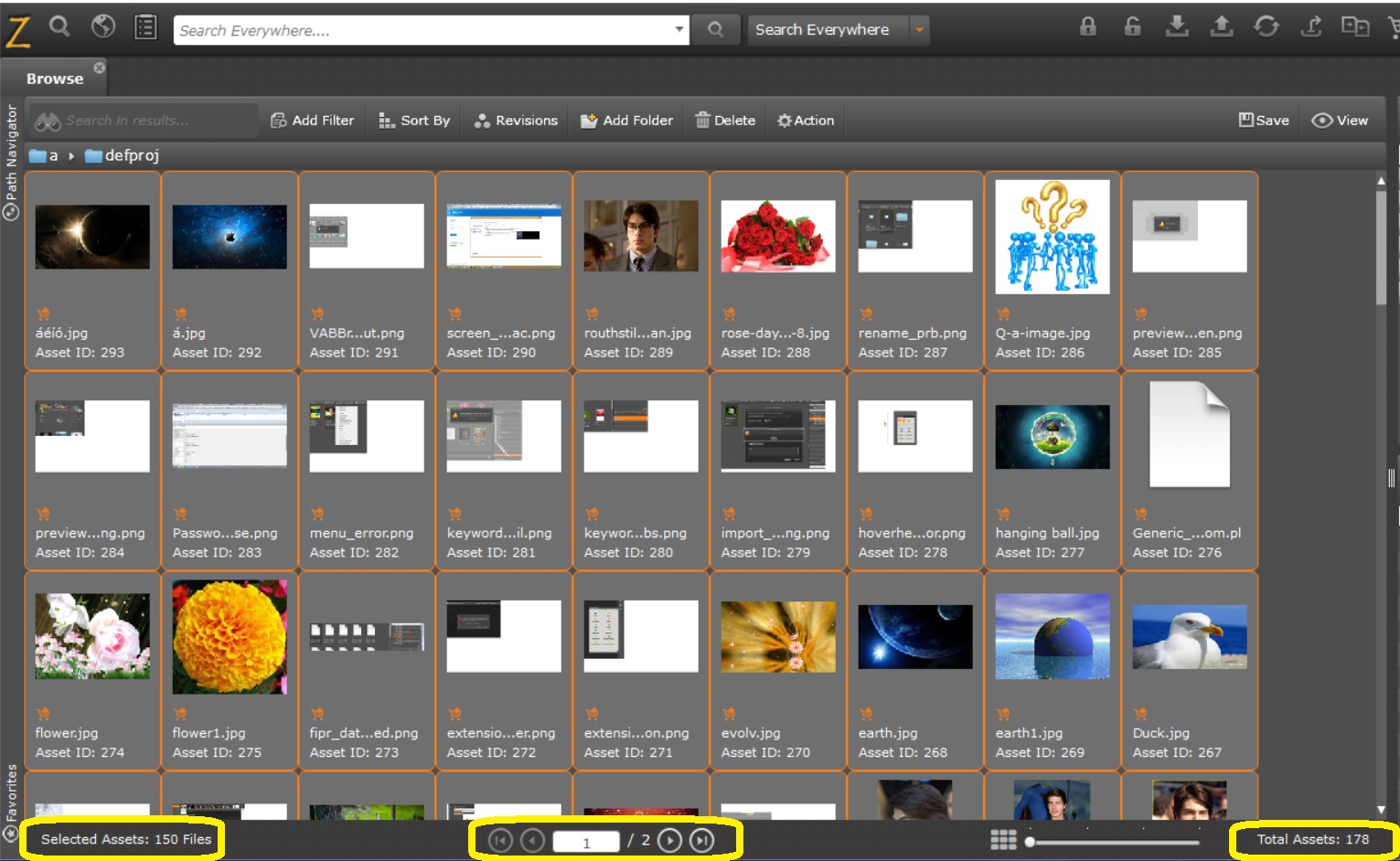Switch to the Browse tab

pyautogui.click(x=55, y=79)
